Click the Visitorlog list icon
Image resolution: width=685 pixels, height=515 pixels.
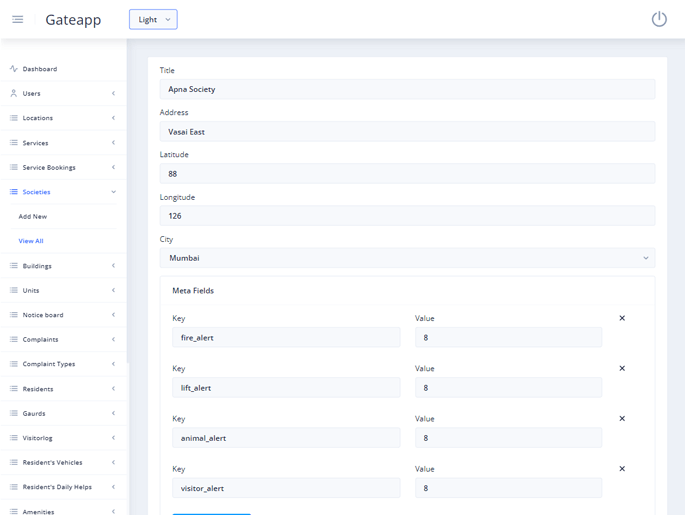(14, 438)
